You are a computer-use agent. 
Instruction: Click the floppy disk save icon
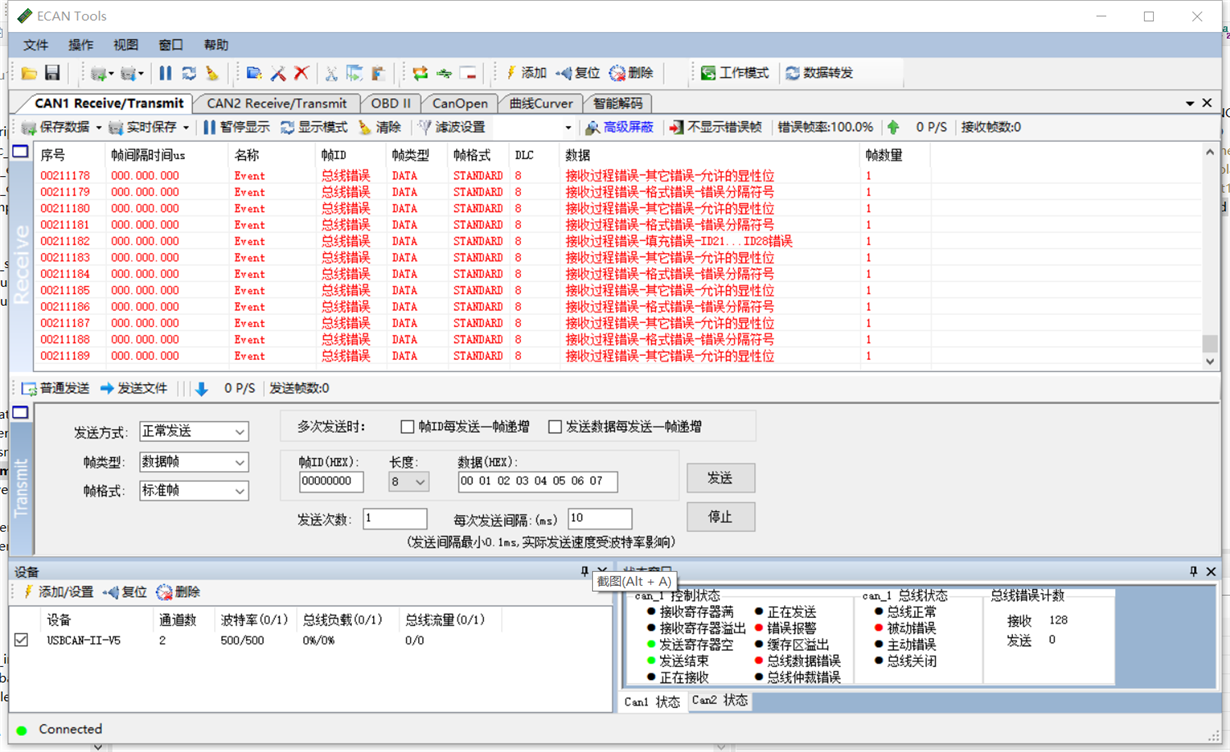coord(52,73)
